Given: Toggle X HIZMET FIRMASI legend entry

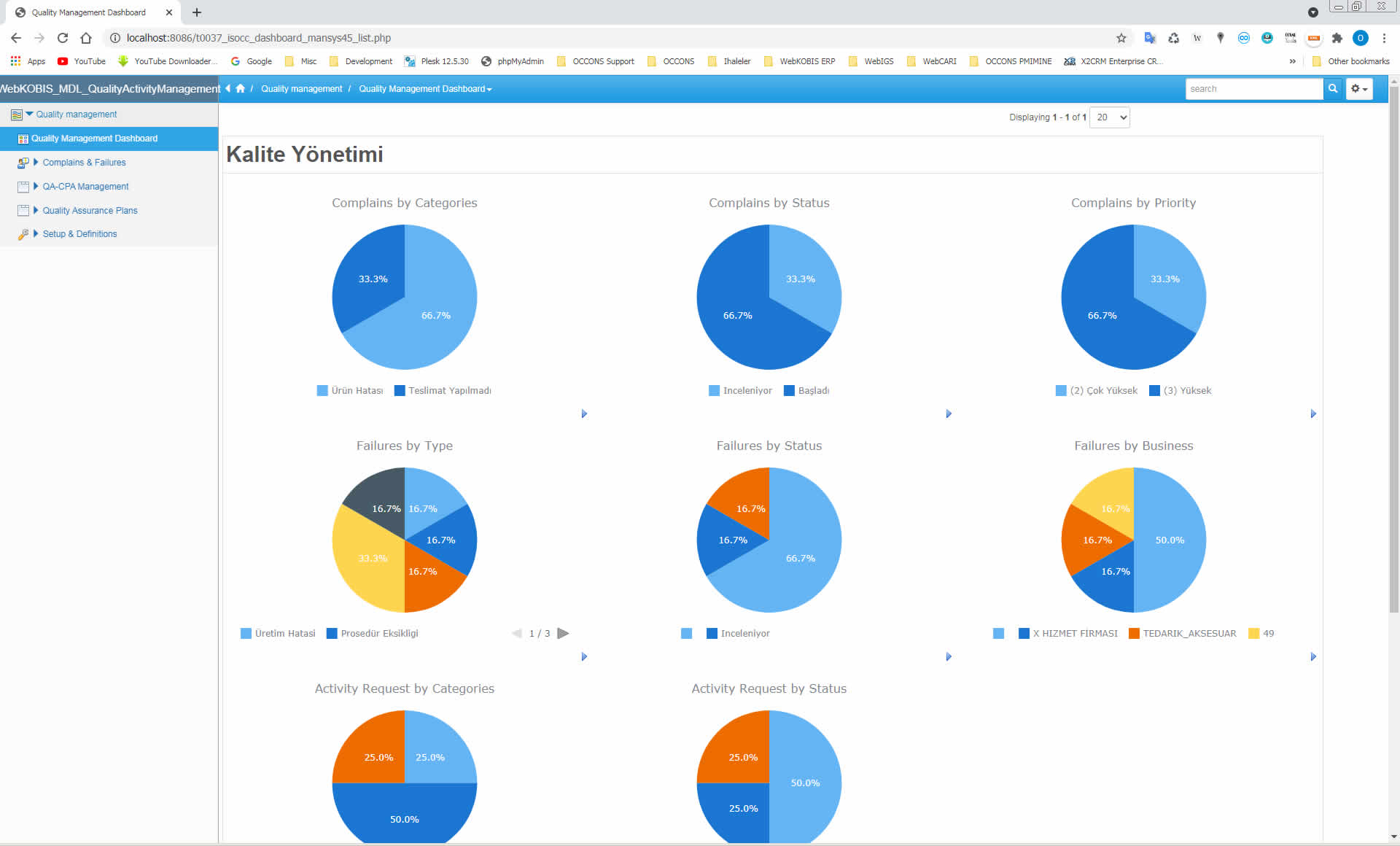Looking at the screenshot, I should [1068, 634].
